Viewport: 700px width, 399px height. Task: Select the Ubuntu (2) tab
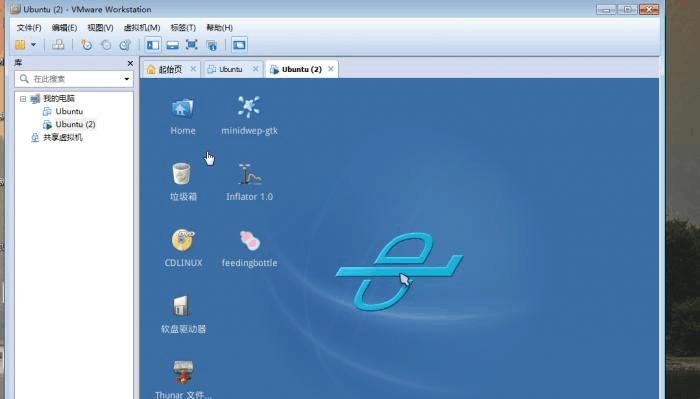(301, 69)
